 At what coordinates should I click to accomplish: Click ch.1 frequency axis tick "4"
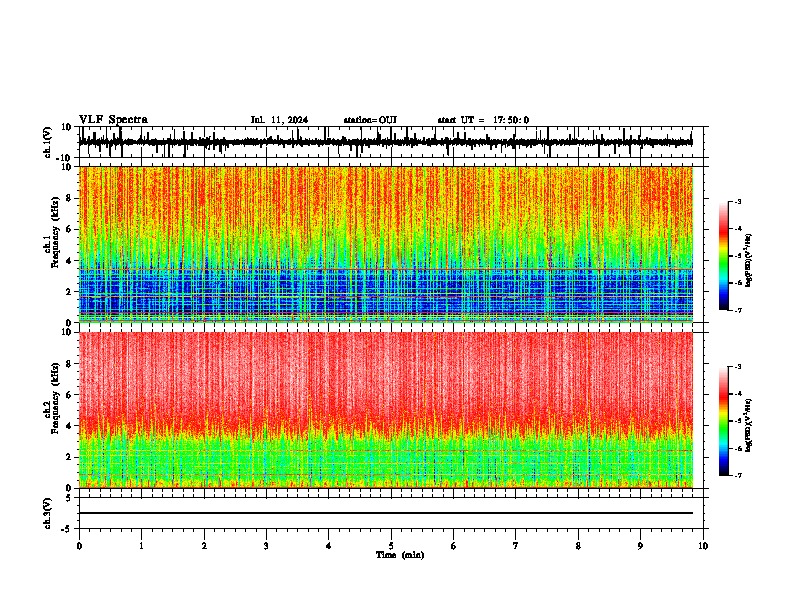pos(69,261)
